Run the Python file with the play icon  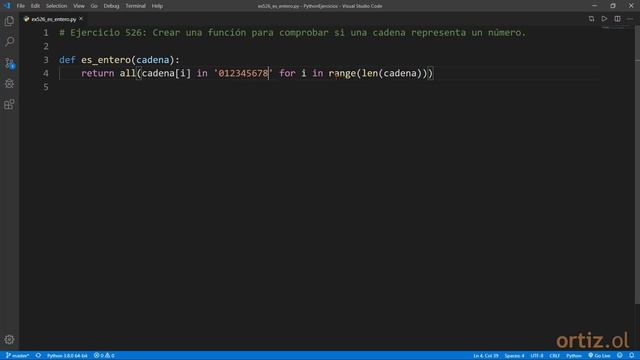604,19
